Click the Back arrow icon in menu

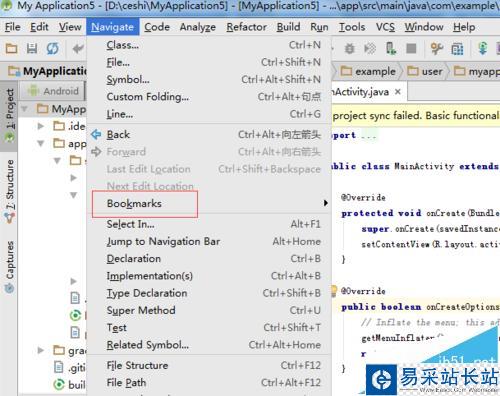click(96, 134)
